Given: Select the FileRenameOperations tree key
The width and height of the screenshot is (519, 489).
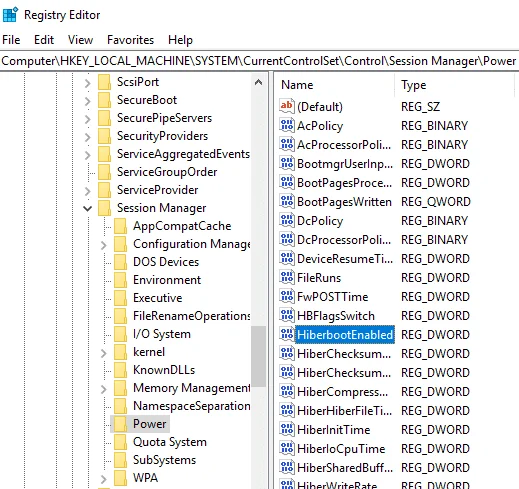Looking at the screenshot, I should 191,316.
